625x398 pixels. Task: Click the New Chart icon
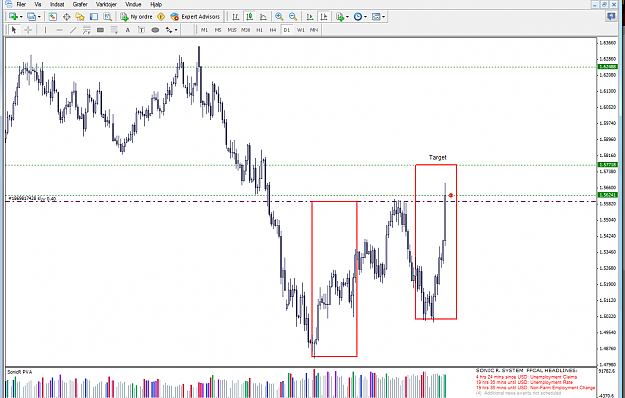13,17
